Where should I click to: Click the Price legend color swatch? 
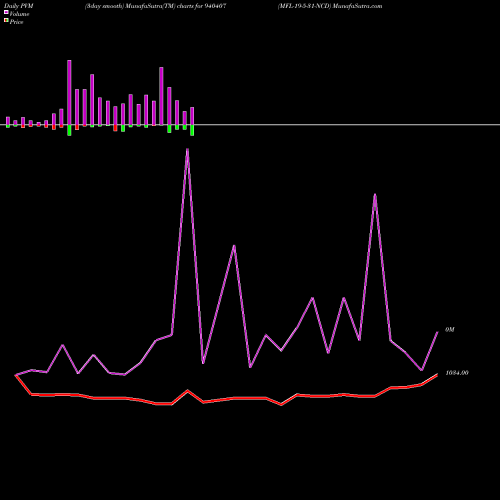pos(6,21)
